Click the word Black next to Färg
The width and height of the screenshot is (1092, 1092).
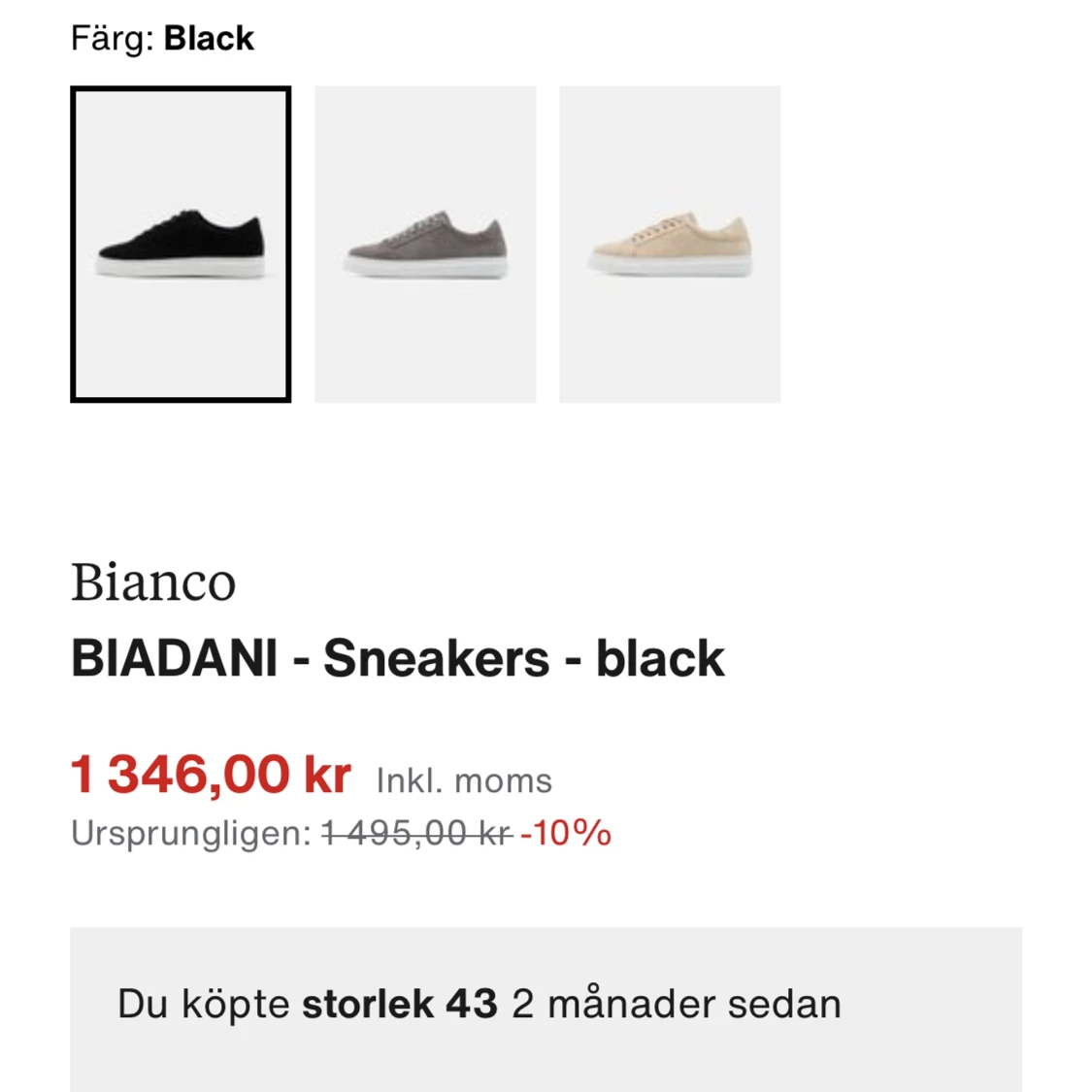pos(209,38)
